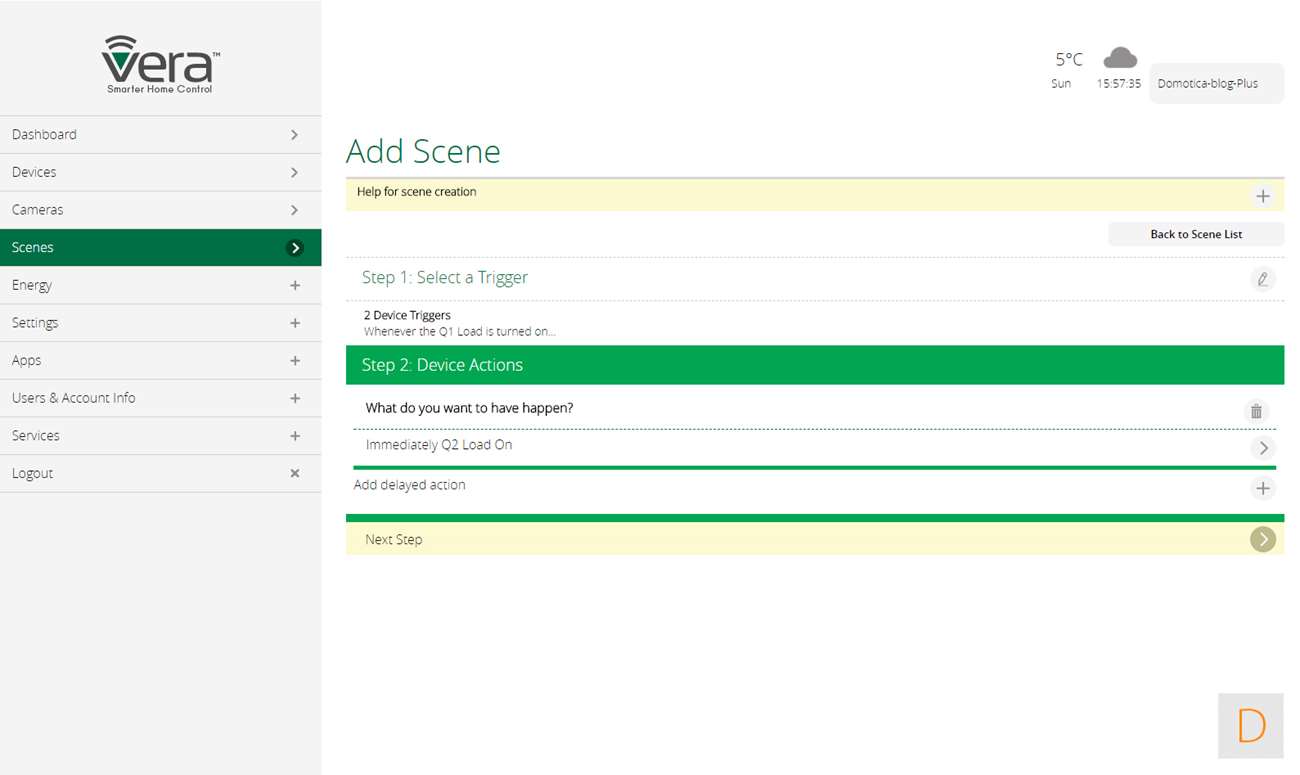Open the Dashboard menu item
Viewport: 1300px width, 775px height.
pos(160,135)
